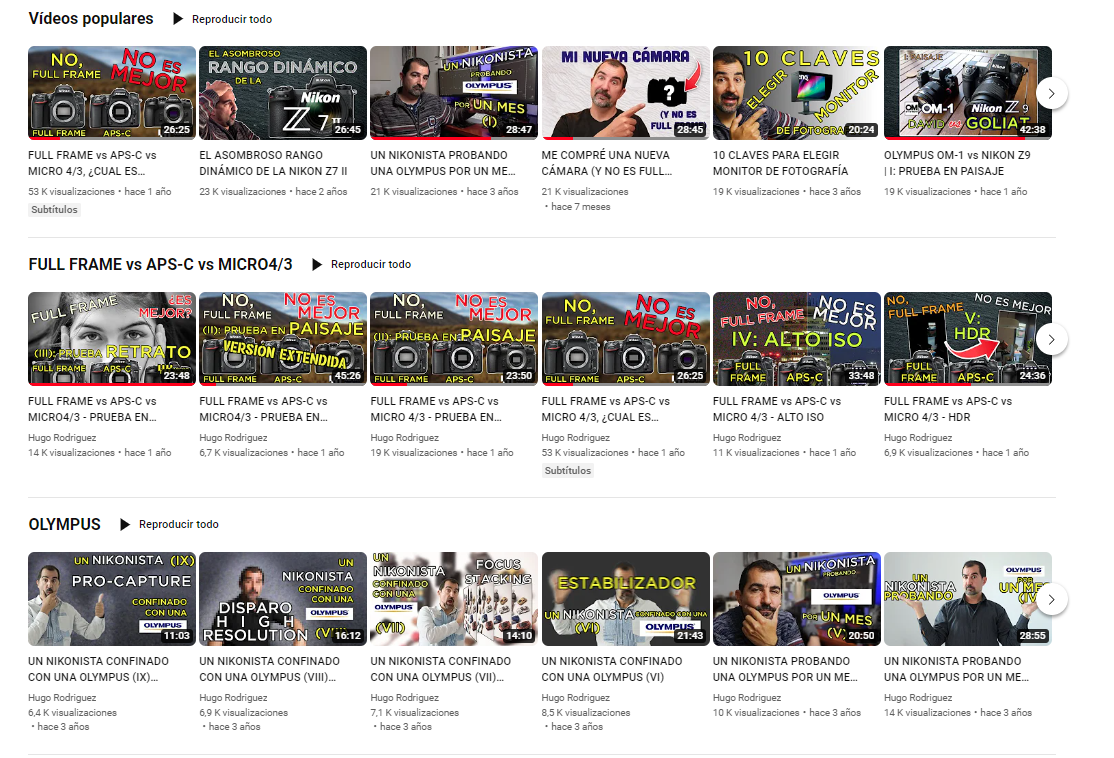Open the OM-1 vs Nikon Z9 42:38 thumbnail
Screen dimensions: 1114x758
(968, 93)
